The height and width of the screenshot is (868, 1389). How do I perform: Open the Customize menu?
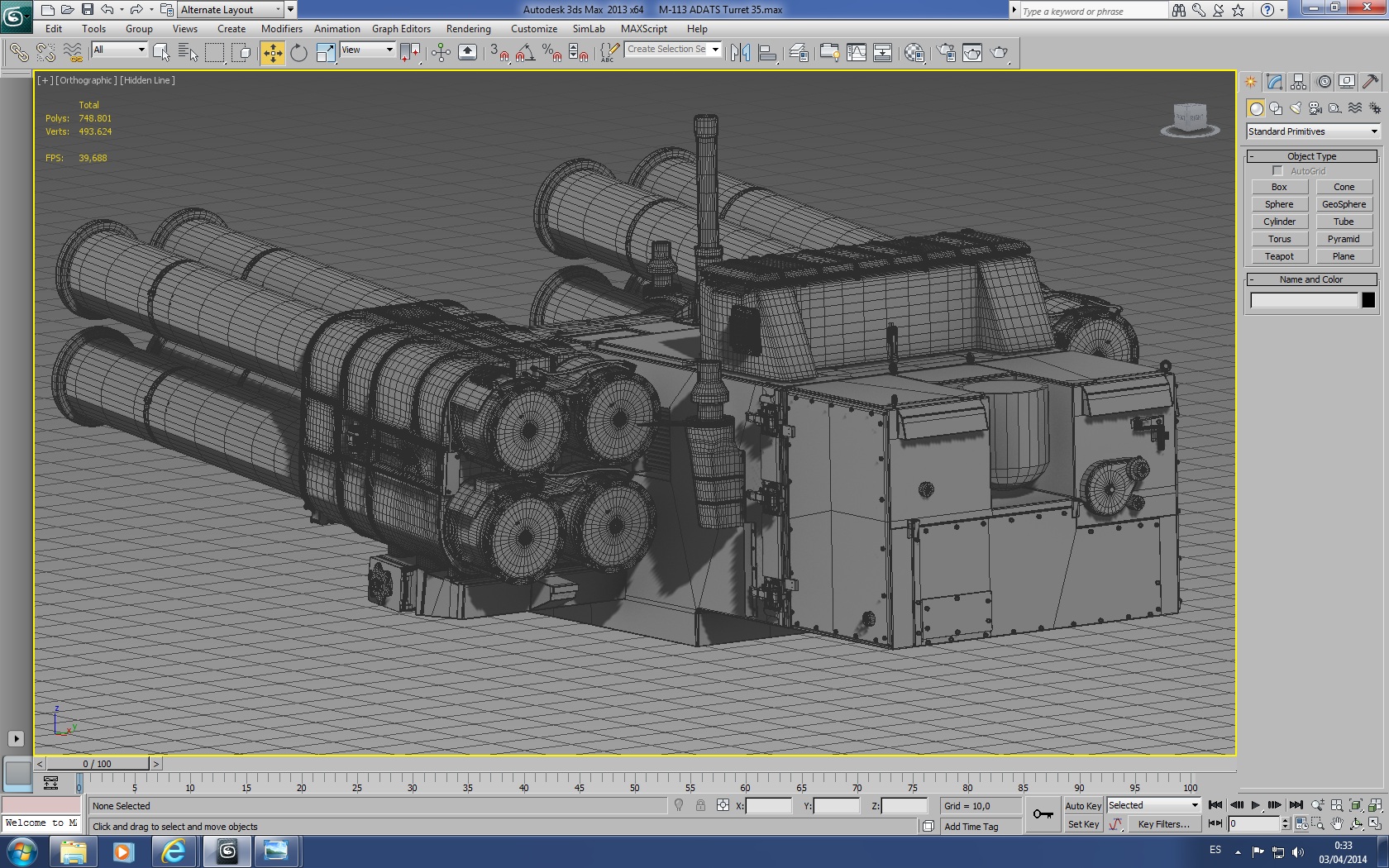534,29
